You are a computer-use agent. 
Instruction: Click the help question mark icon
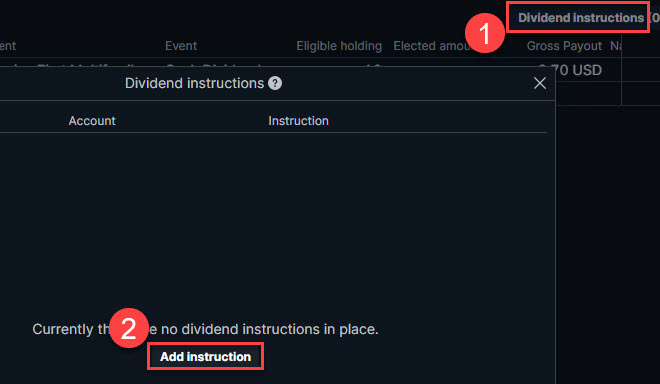pos(275,83)
